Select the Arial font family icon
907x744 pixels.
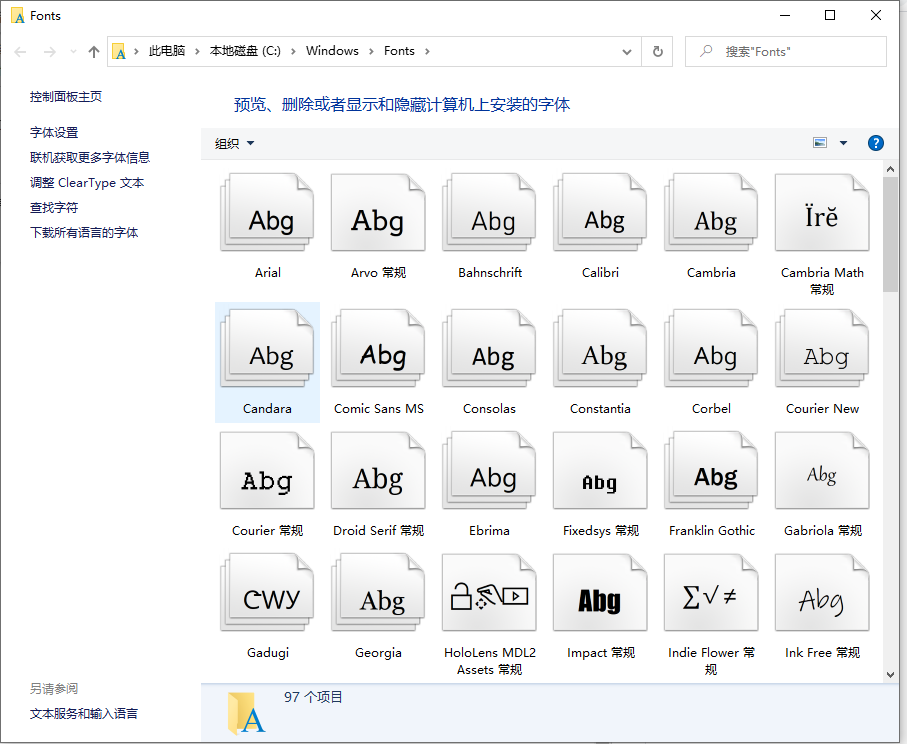[267, 215]
